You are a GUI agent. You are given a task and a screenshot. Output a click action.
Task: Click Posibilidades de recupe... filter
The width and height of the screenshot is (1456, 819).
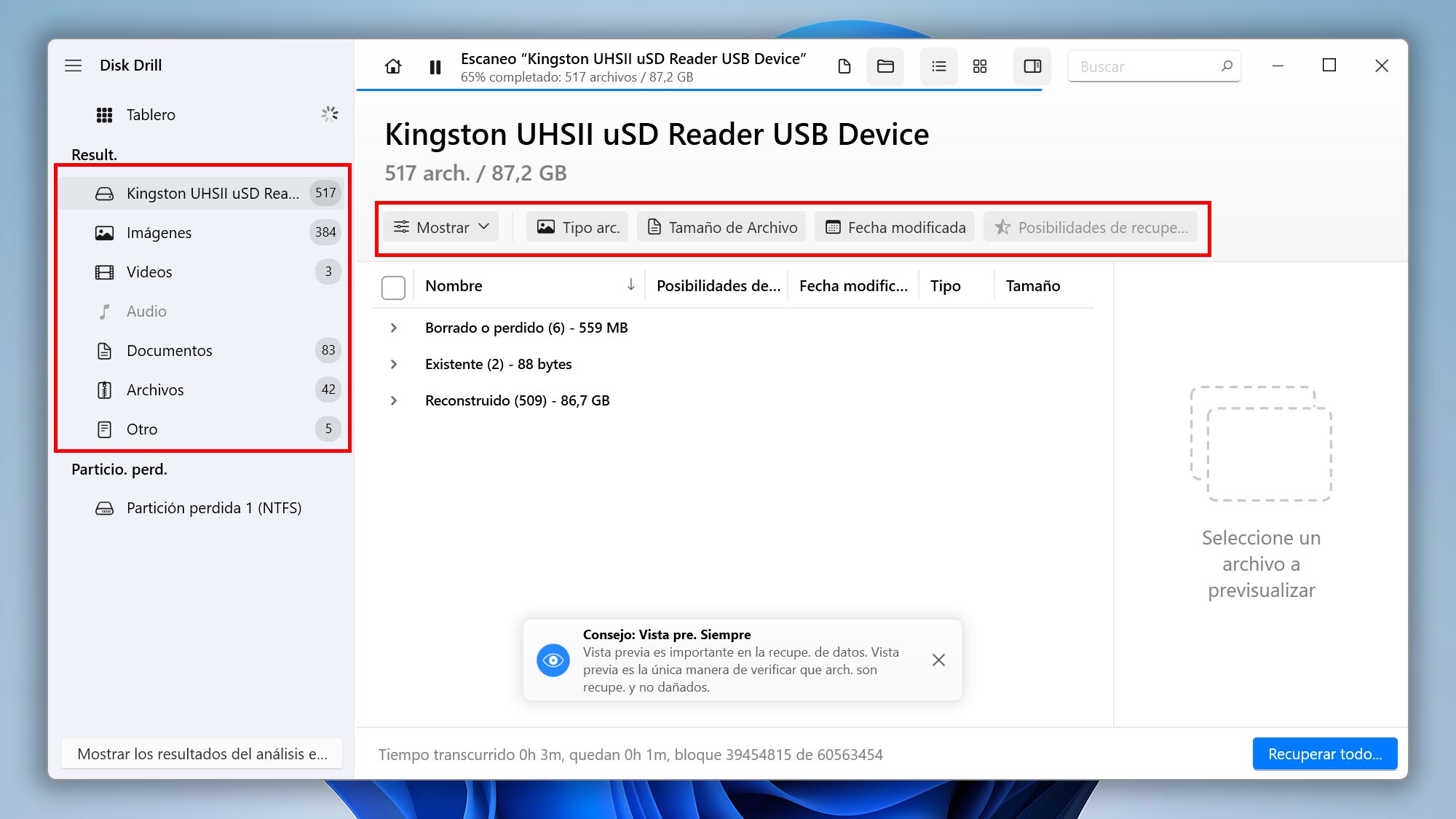(x=1091, y=227)
